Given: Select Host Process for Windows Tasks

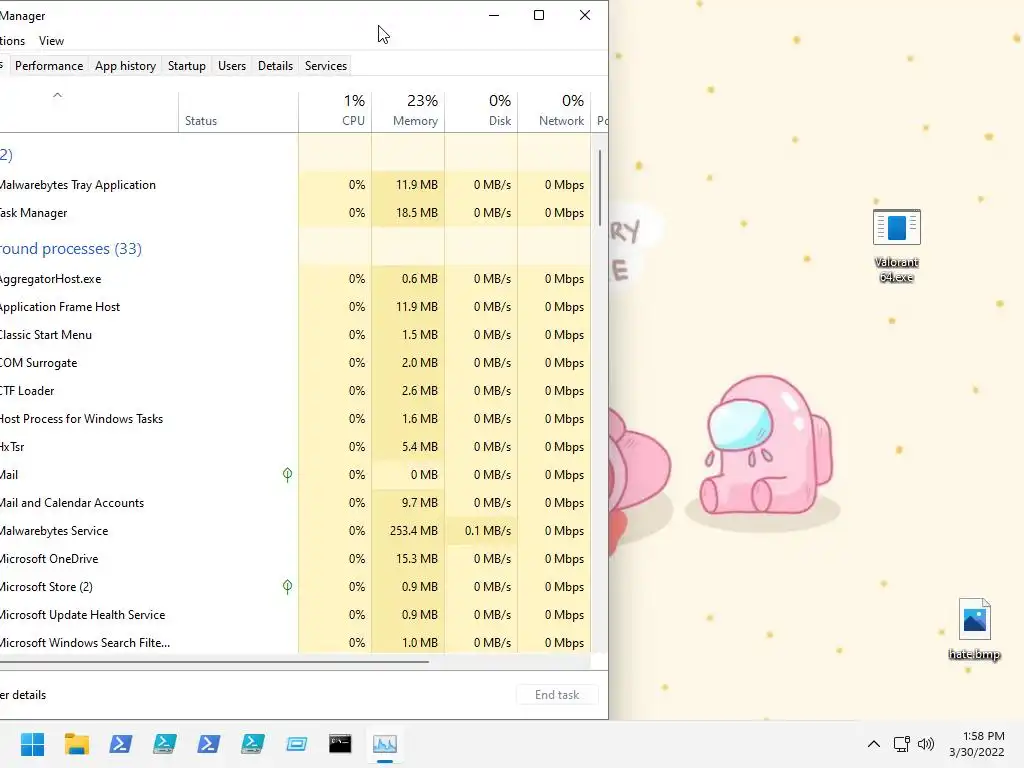Looking at the screenshot, I should coord(295,419).
